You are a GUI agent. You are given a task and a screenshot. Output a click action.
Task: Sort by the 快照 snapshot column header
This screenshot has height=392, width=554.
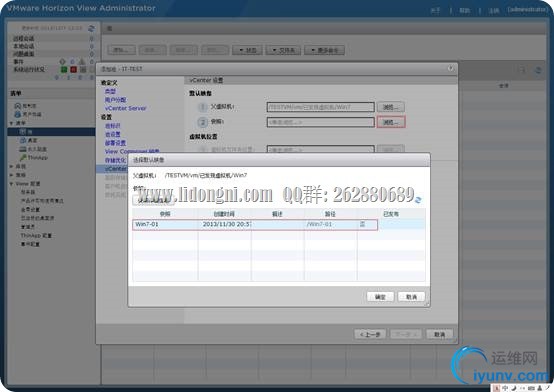click(165, 214)
